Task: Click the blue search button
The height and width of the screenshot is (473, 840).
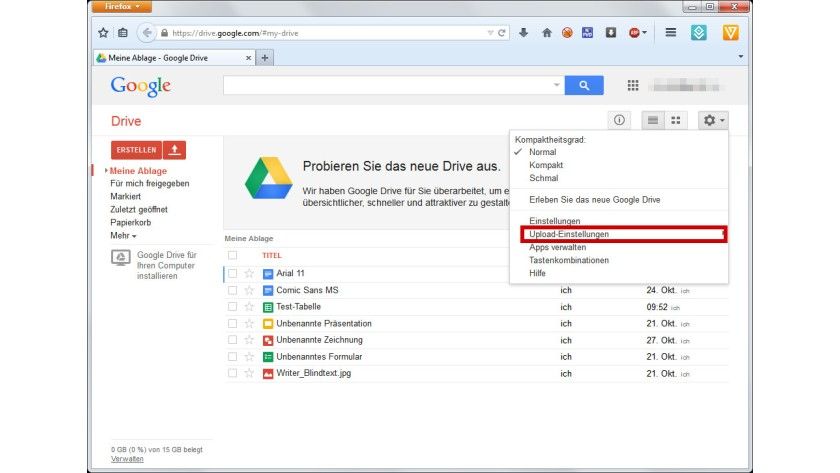Action: [x=584, y=85]
